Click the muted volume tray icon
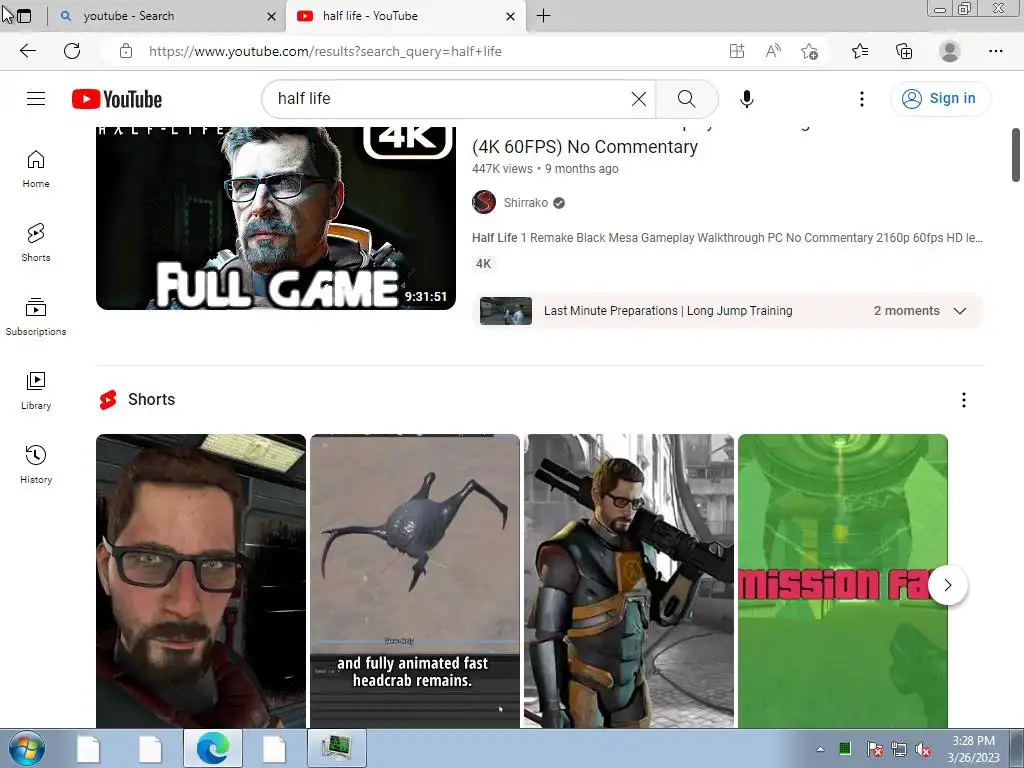This screenshot has width=1024, height=768. pyautogui.click(x=923, y=749)
